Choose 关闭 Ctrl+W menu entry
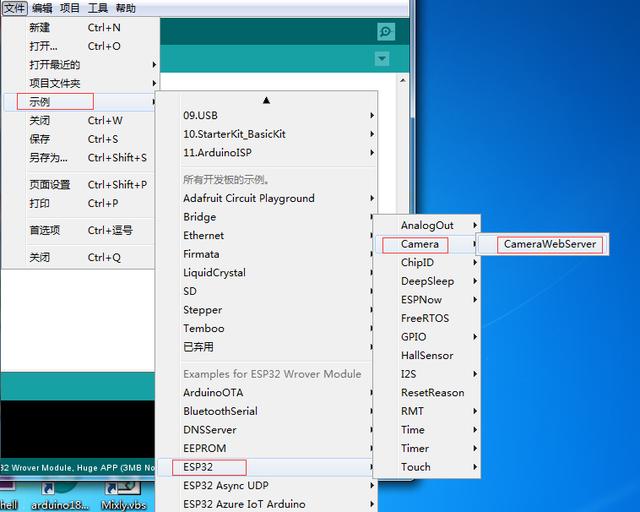 [x=80, y=120]
